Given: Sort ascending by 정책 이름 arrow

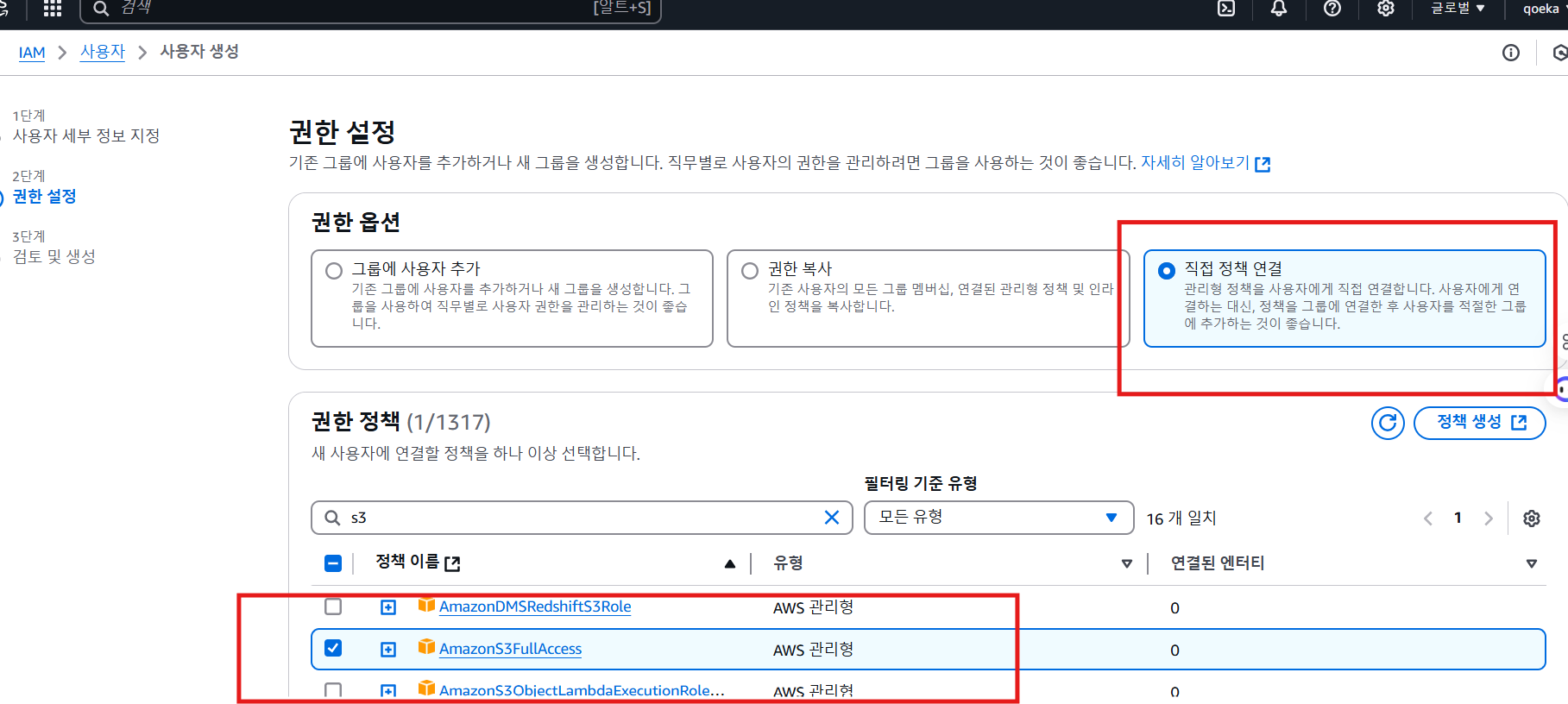Looking at the screenshot, I should [x=730, y=563].
